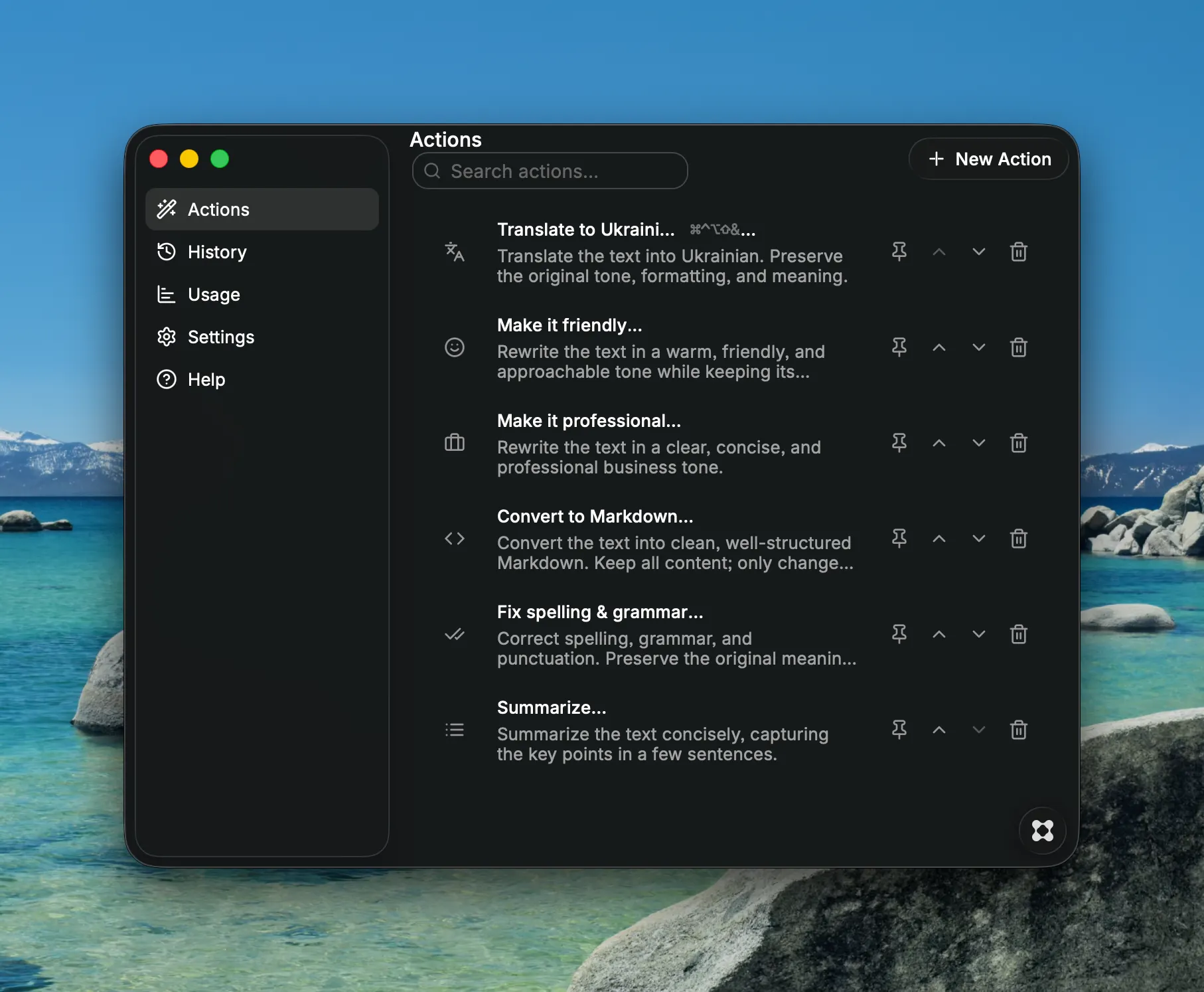The image size is (1204, 992).
Task: Click the smiley face icon for friendly
Action: tap(455, 347)
